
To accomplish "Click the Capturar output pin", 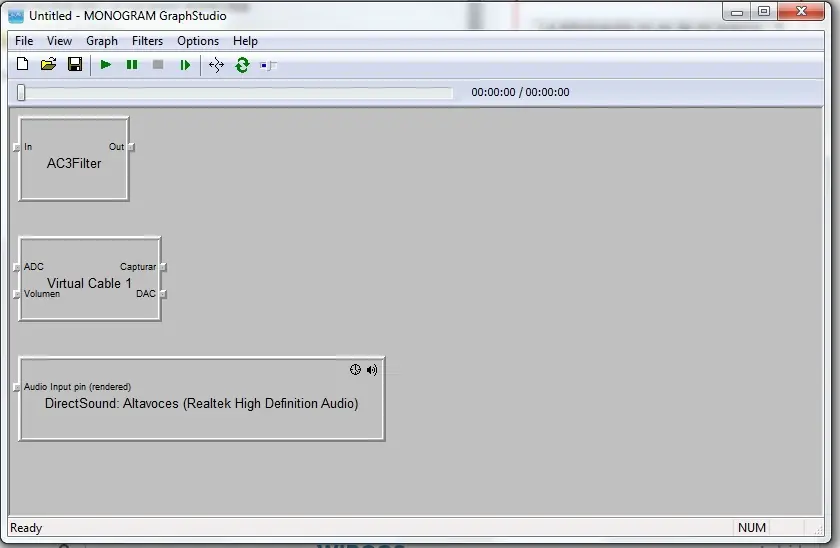I will click(x=164, y=267).
